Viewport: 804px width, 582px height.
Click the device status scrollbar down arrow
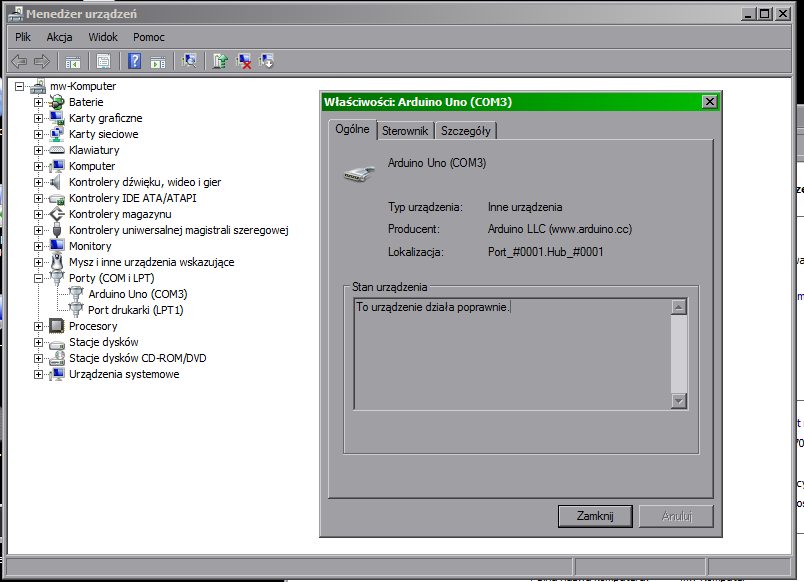coord(679,401)
